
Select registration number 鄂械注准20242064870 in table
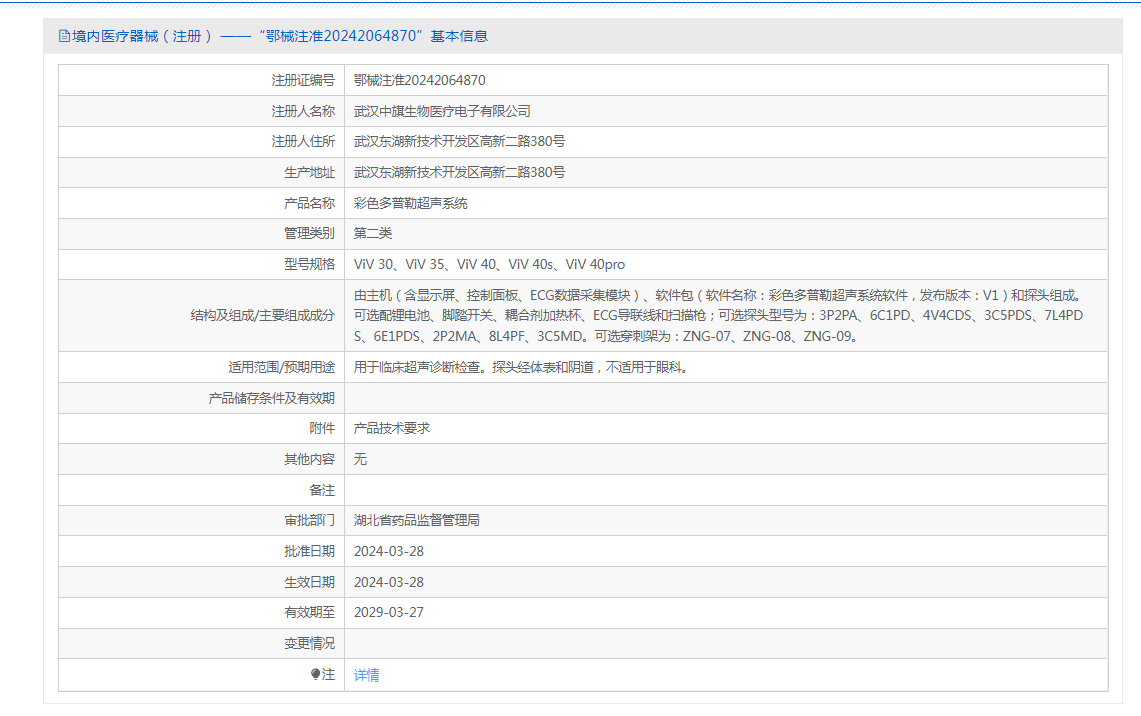click(420, 80)
